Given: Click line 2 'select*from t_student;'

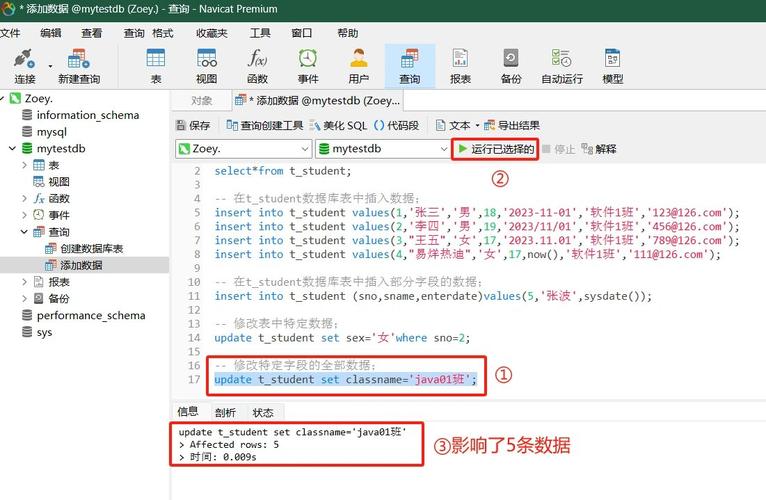Looking at the screenshot, I should click(283, 171).
